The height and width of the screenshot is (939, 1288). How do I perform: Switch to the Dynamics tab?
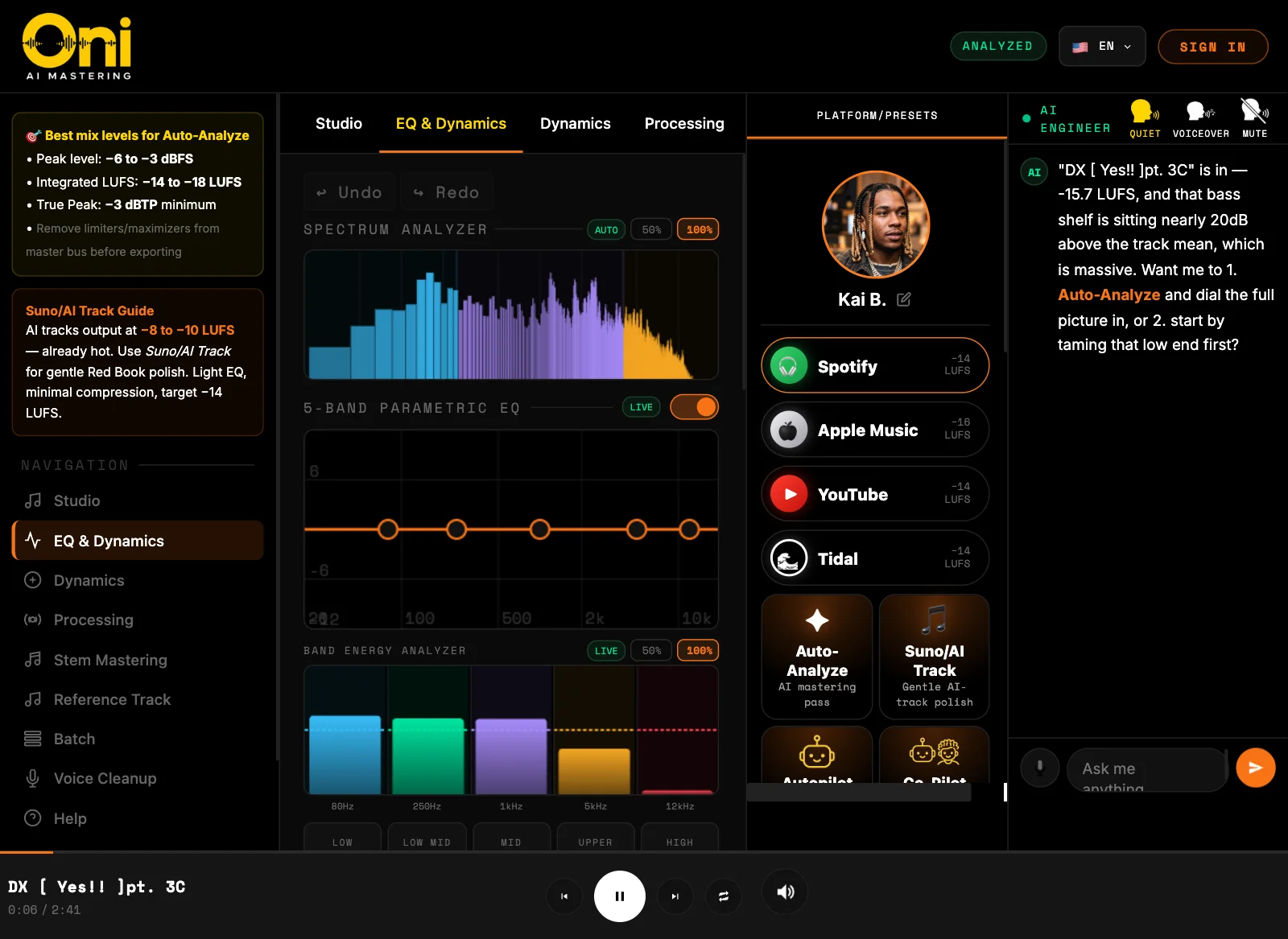pyautogui.click(x=576, y=123)
